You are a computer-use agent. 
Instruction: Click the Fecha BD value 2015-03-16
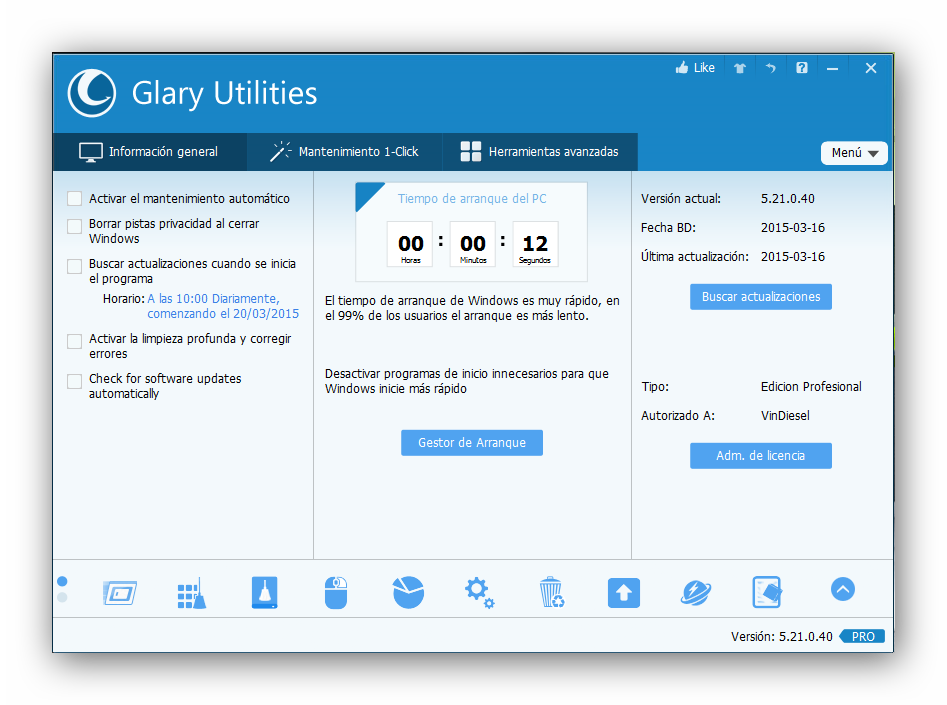[x=792, y=228]
